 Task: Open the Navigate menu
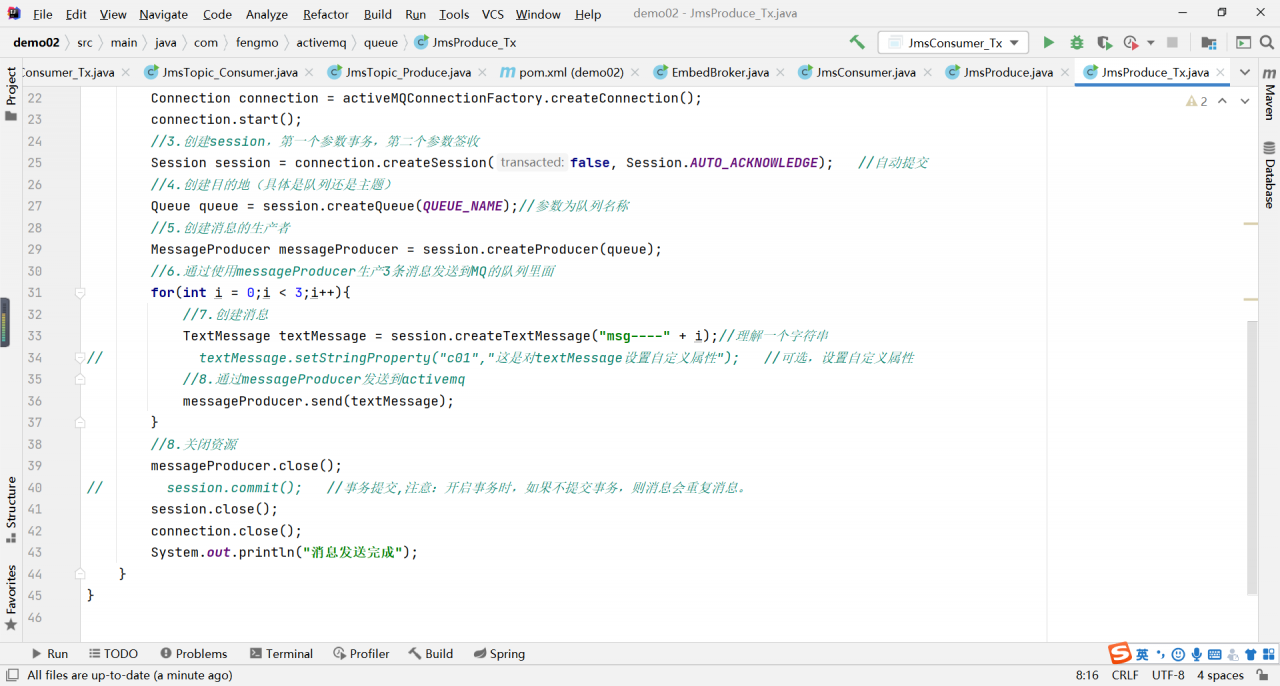pyautogui.click(x=163, y=14)
